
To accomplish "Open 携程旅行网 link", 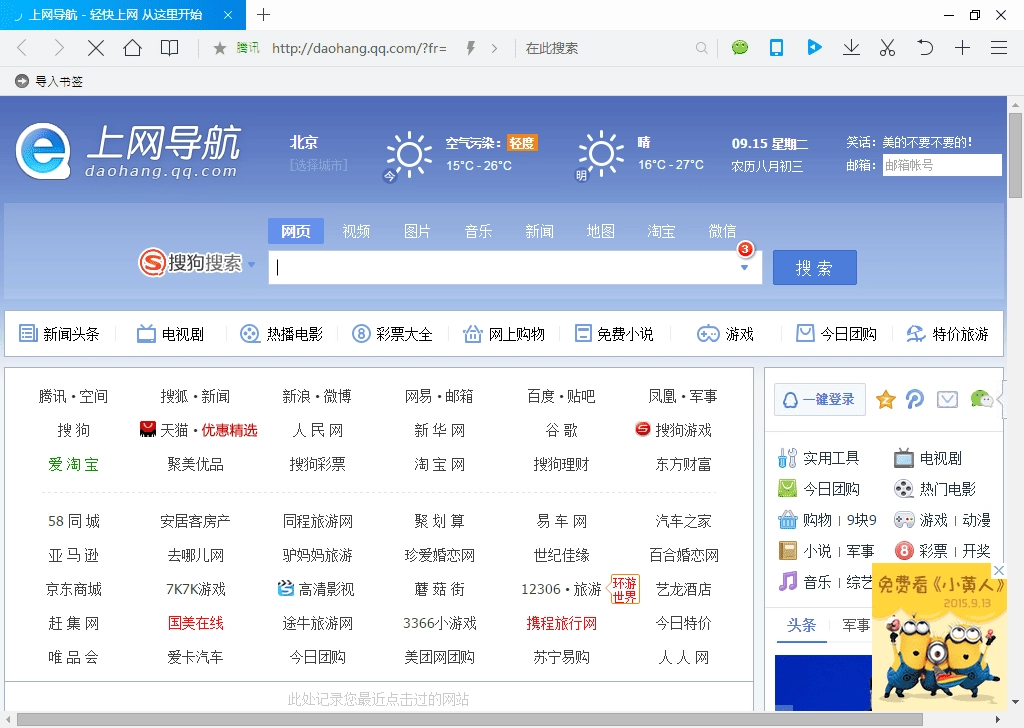I will tap(562, 624).
